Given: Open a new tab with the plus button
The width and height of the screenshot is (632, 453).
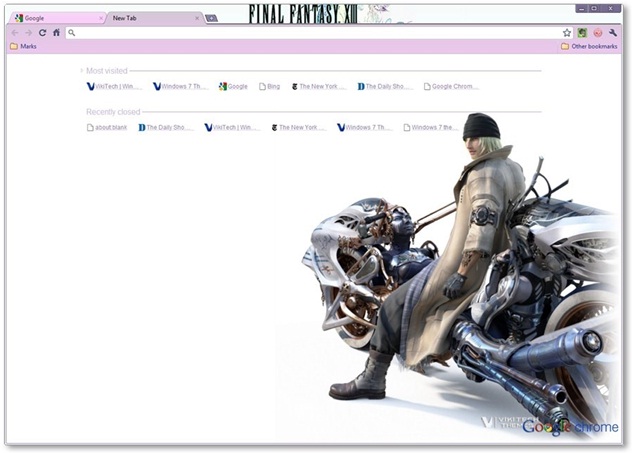Looking at the screenshot, I should [211, 18].
